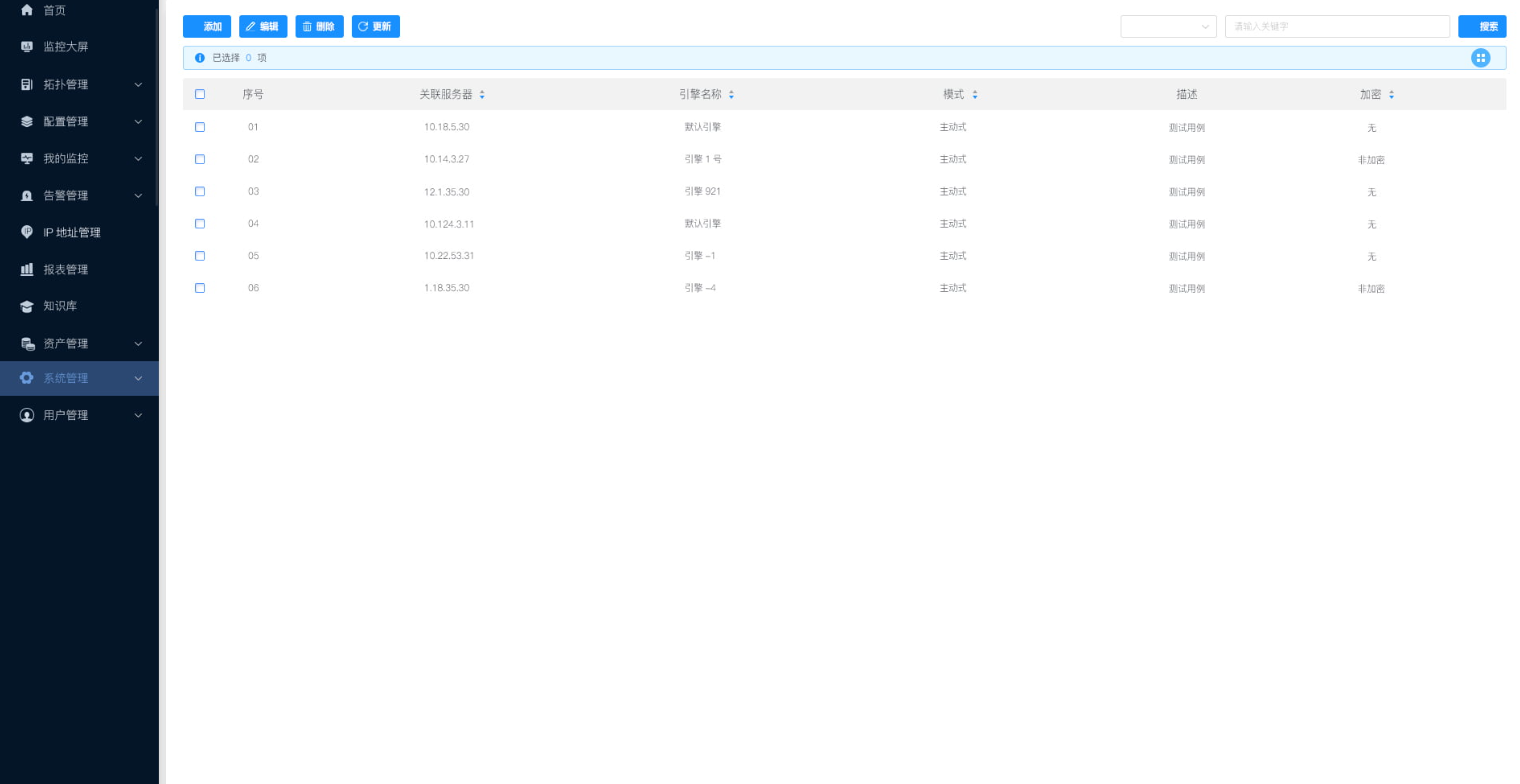Click the 报表管理 bar chart icon
1520x784 pixels.
coord(27,270)
